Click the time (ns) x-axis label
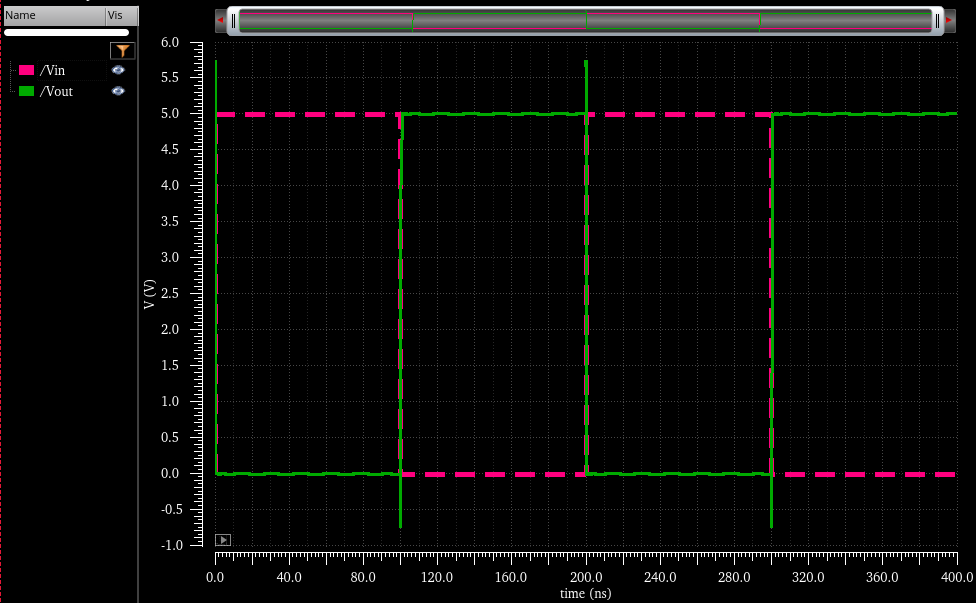Screen dimensions: 976x603 pos(585,593)
